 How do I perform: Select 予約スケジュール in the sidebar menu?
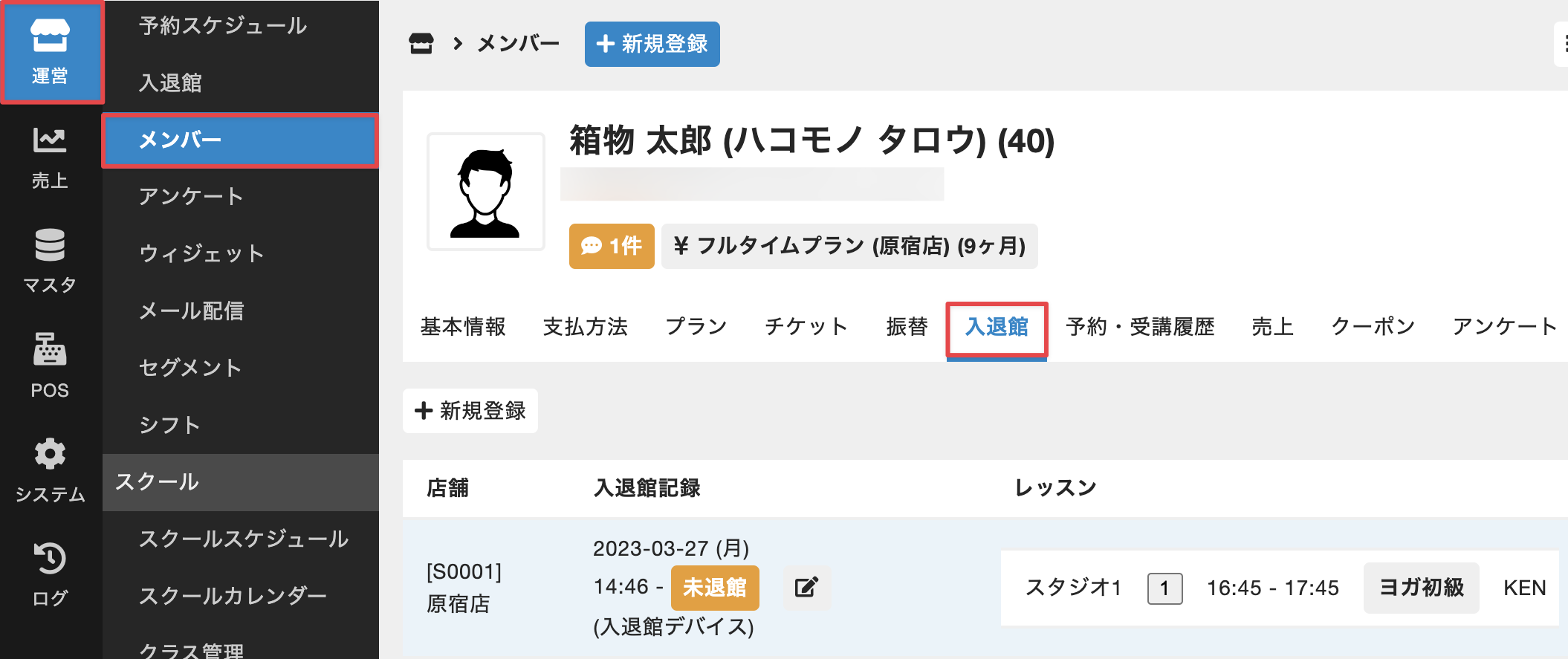(223, 26)
